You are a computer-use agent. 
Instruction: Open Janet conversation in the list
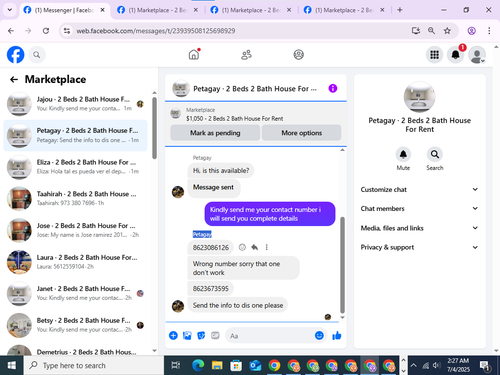click(x=75, y=293)
